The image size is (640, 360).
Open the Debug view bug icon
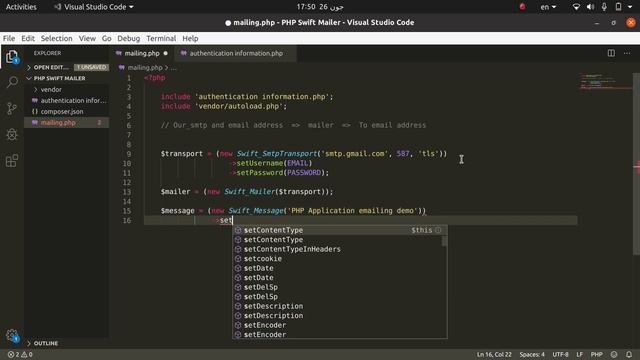pos(12,134)
